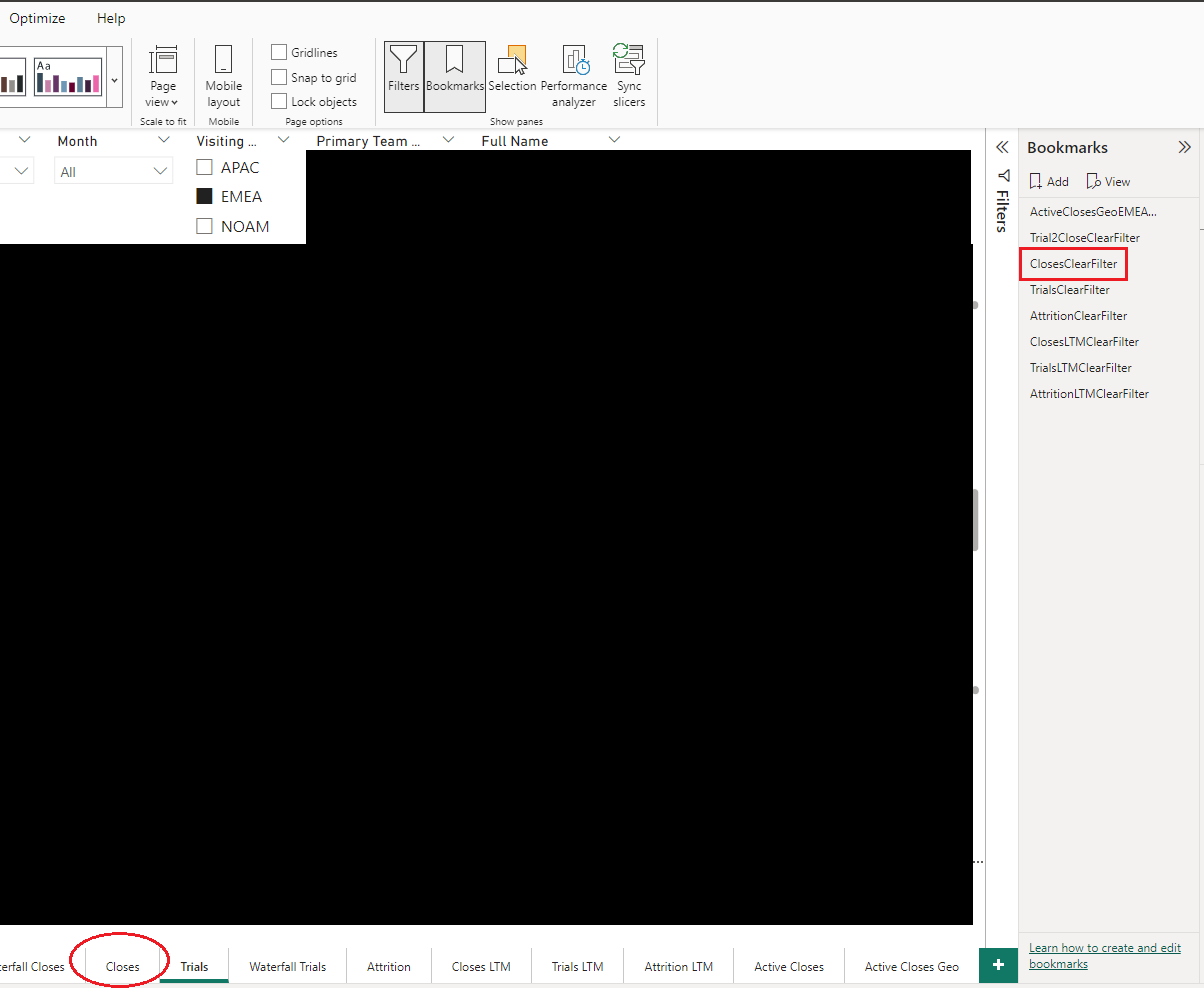Open the Trials LTM page tab
The height and width of the screenshot is (988, 1204).
(577, 966)
